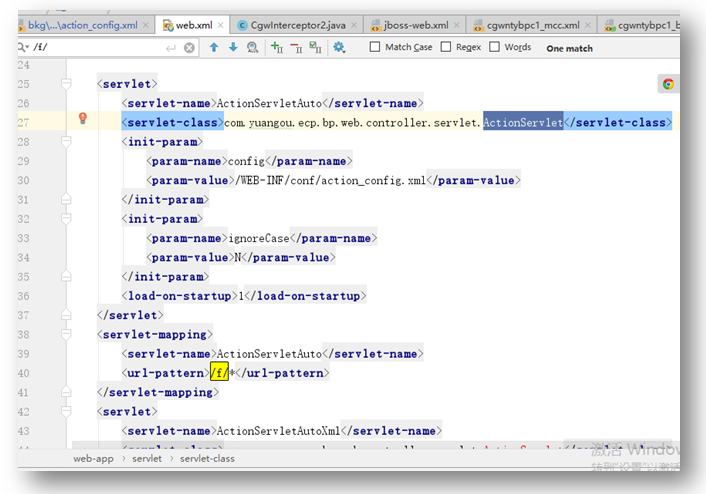Image resolution: width=706 pixels, height=494 pixels.
Task: Collapse servlet-mapping fold at line 38
Action: pyautogui.click(x=66, y=334)
